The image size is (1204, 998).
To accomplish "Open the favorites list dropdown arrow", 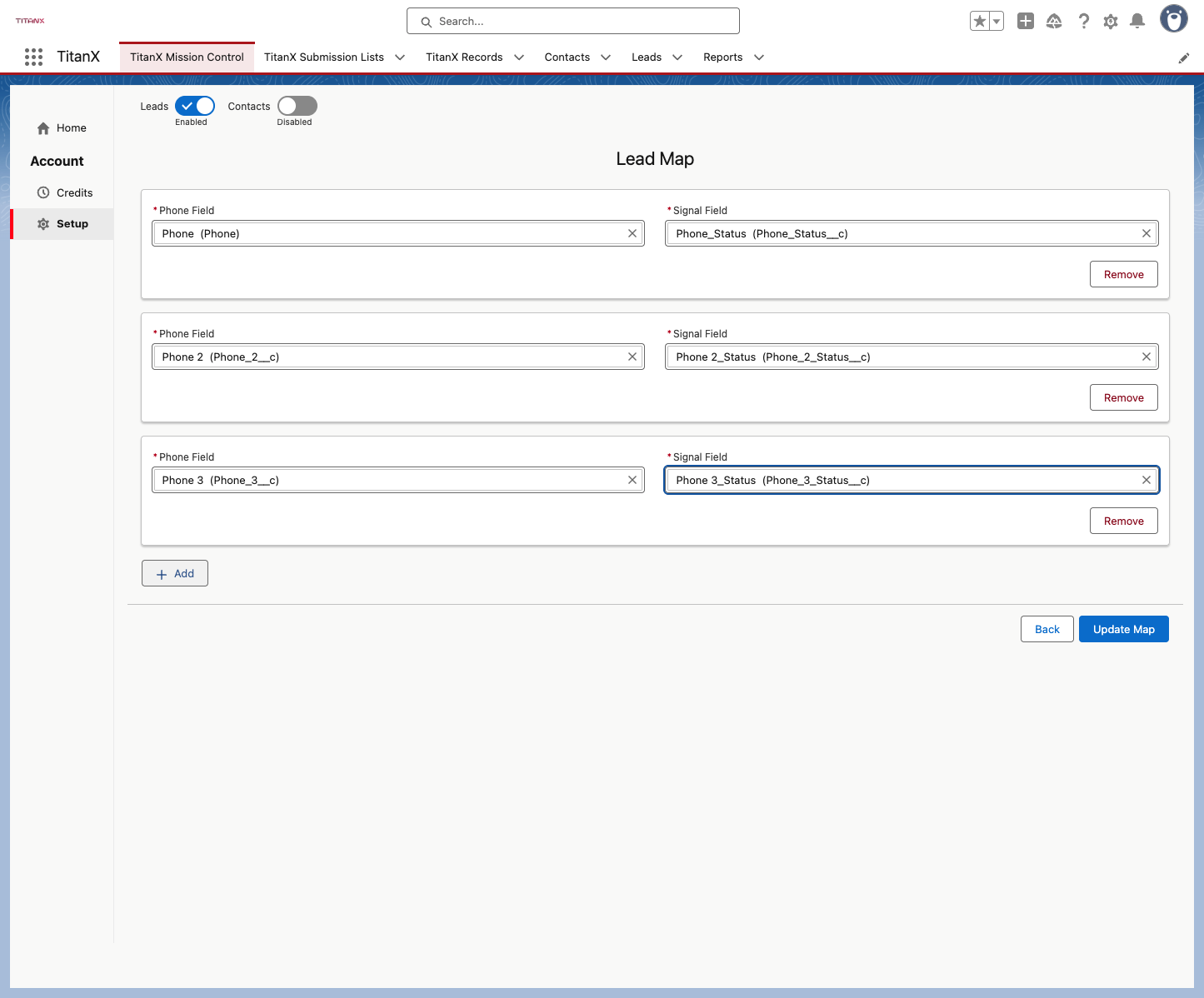I will (x=997, y=22).
